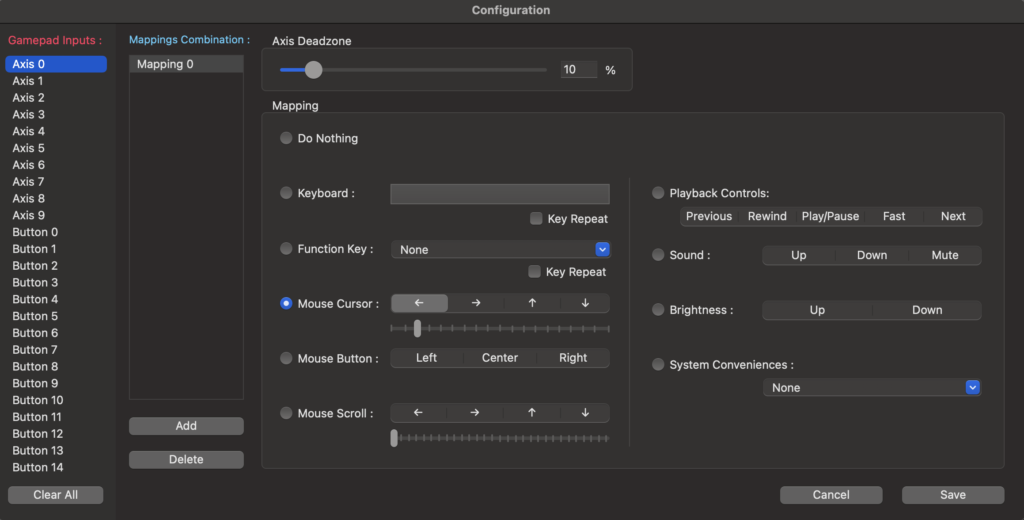This screenshot has height=520, width=1024.
Task: Select down arrow in Mouse Cursor row
Action: point(585,303)
